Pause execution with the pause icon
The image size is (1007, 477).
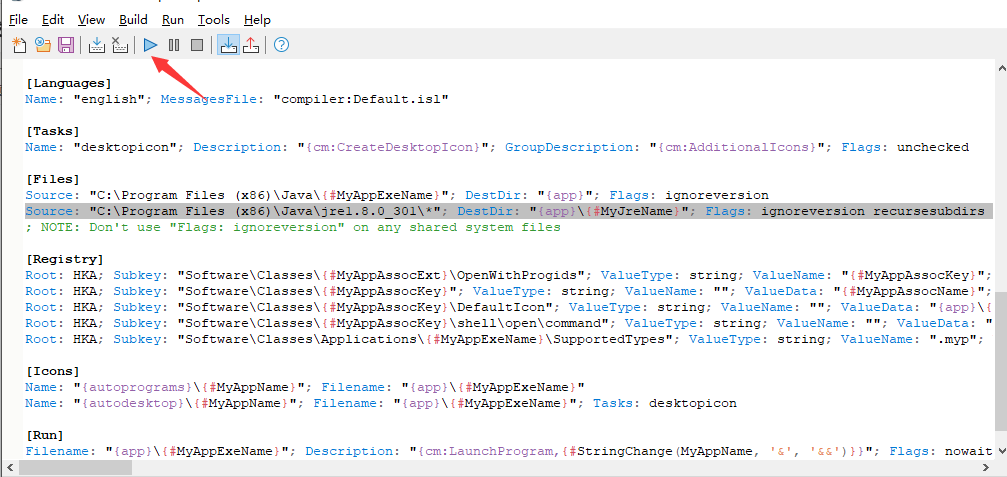coord(173,45)
